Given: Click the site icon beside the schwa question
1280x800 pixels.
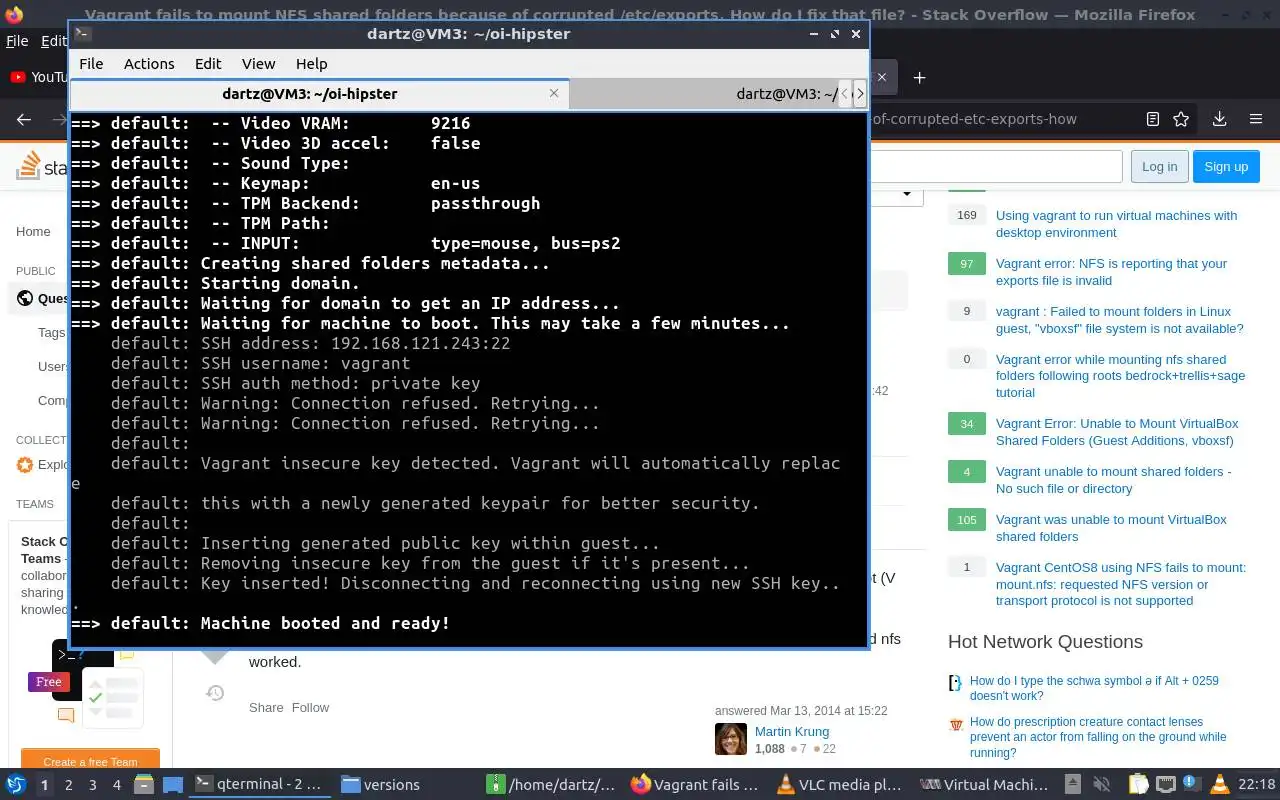Looking at the screenshot, I should (955, 682).
